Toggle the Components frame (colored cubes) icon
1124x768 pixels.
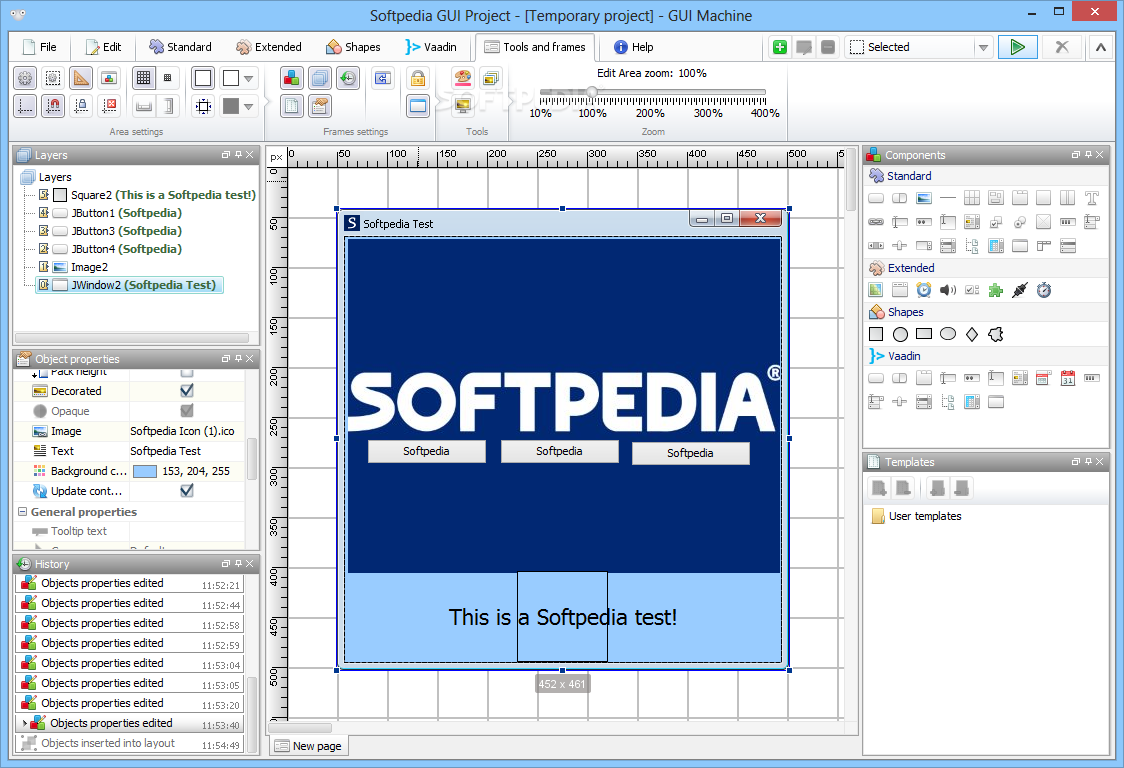(x=292, y=77)
